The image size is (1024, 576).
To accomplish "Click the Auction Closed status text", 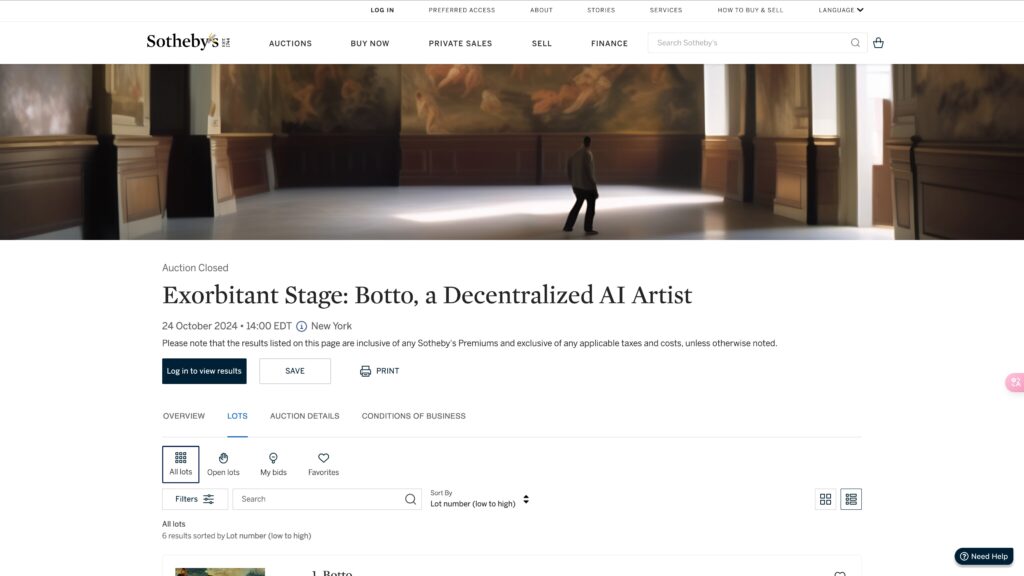I will (195, 268).
